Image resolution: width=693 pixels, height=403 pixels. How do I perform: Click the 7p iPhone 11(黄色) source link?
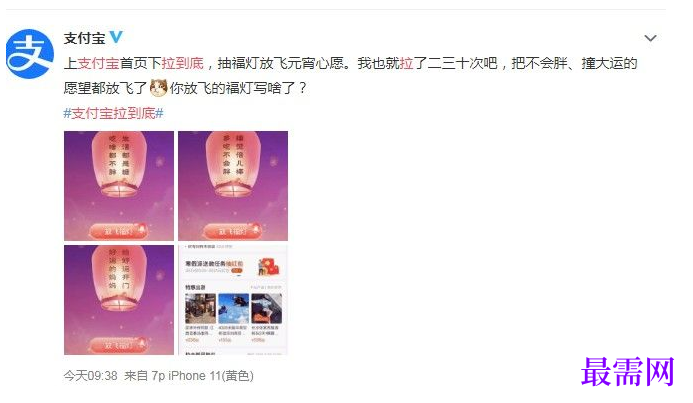[203, 376]
